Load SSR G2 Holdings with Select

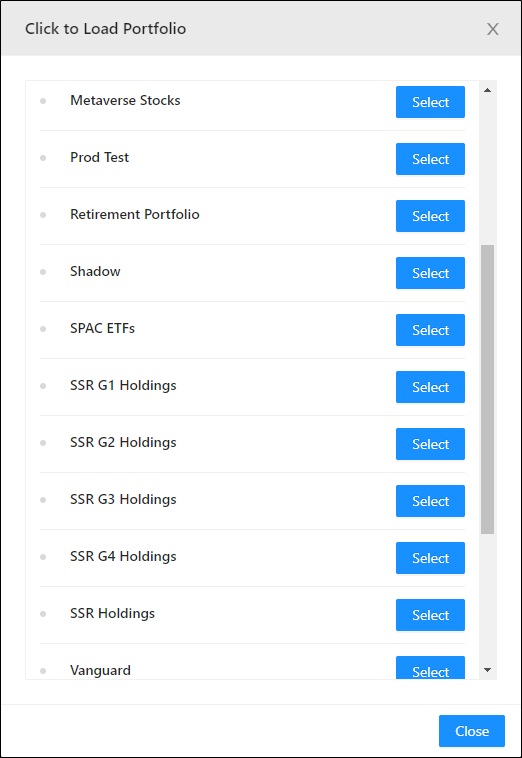tap(430, 444)
